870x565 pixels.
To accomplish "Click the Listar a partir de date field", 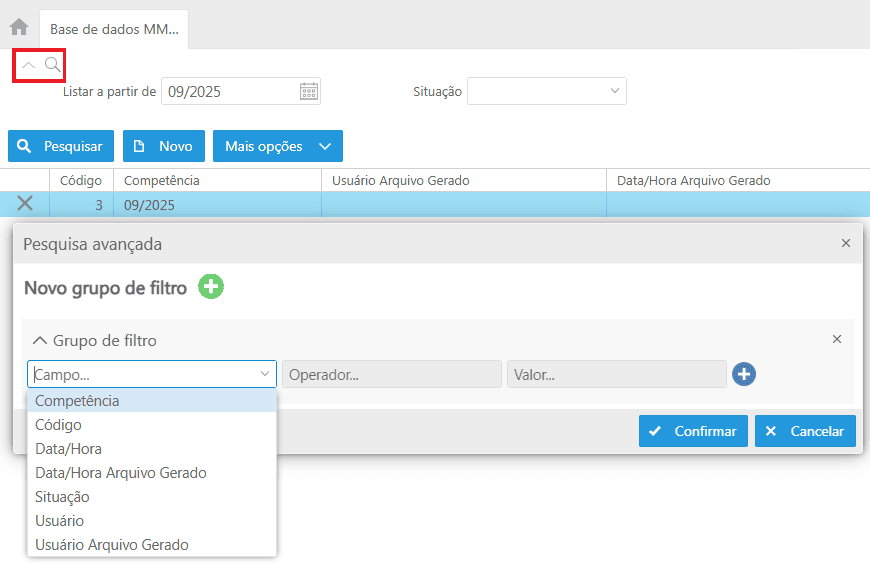I will point(230,92).
